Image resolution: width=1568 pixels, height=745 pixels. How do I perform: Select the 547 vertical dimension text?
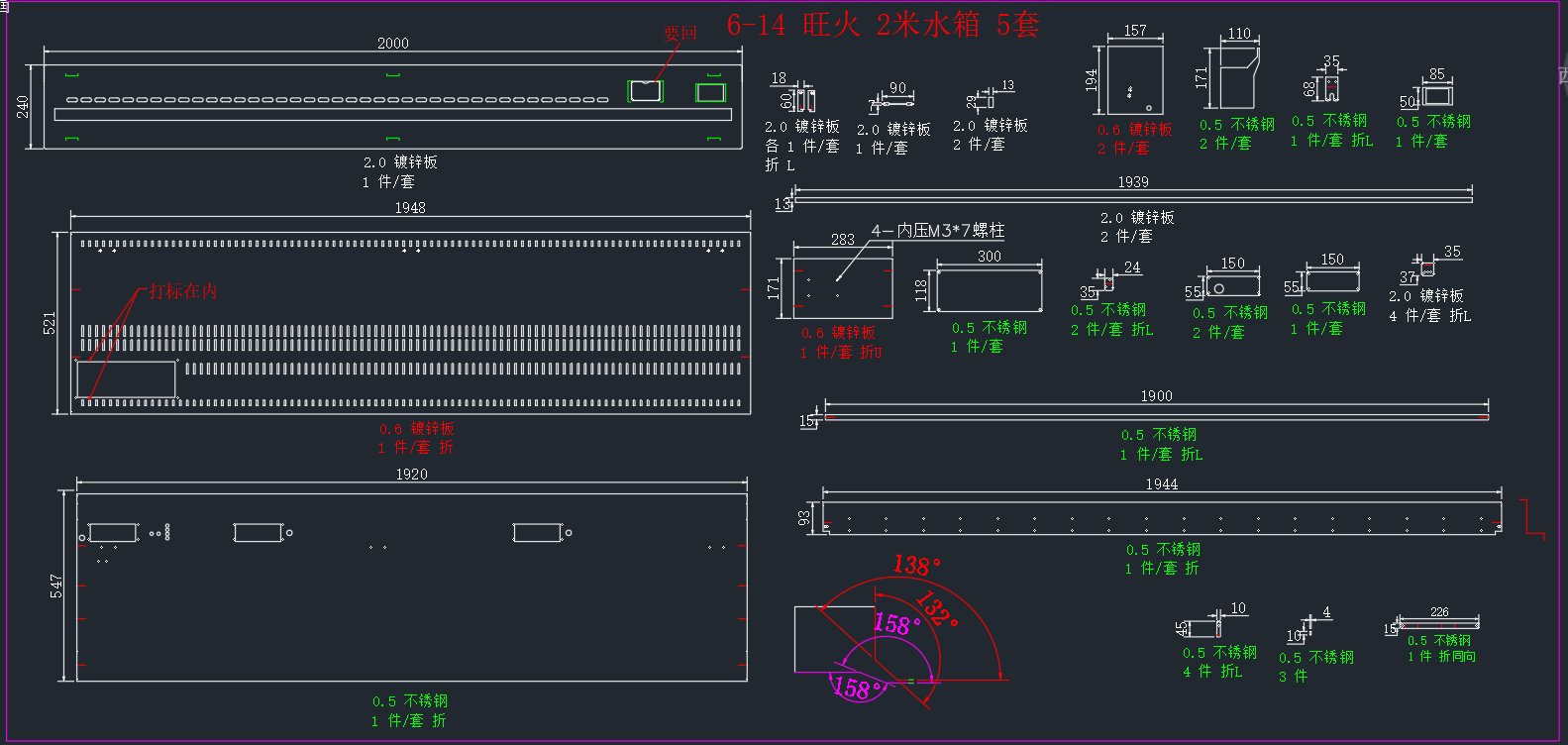pyautogui.click(x=56, y=585)
